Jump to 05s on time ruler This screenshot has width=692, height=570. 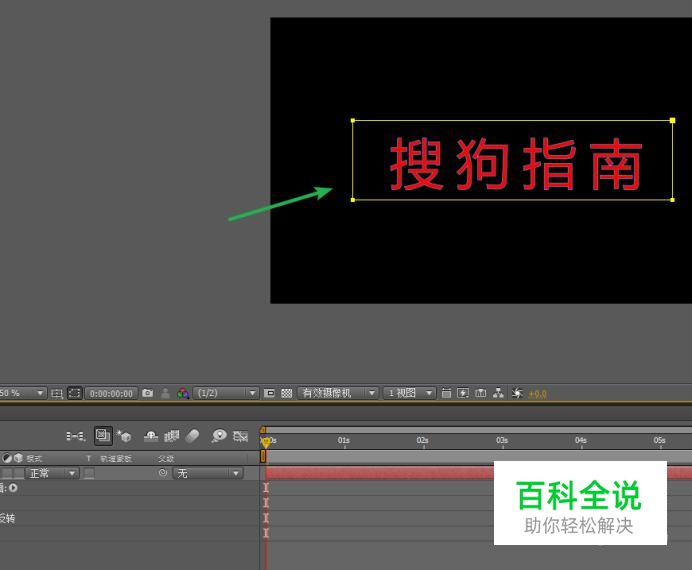(660, 441)
